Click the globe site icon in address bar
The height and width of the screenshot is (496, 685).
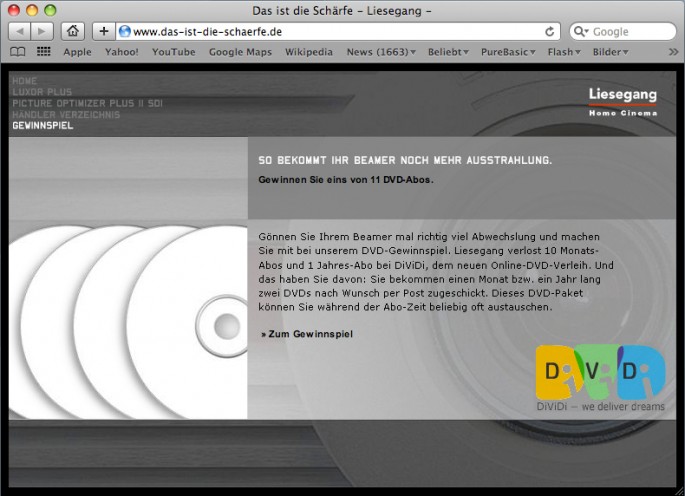125,31
